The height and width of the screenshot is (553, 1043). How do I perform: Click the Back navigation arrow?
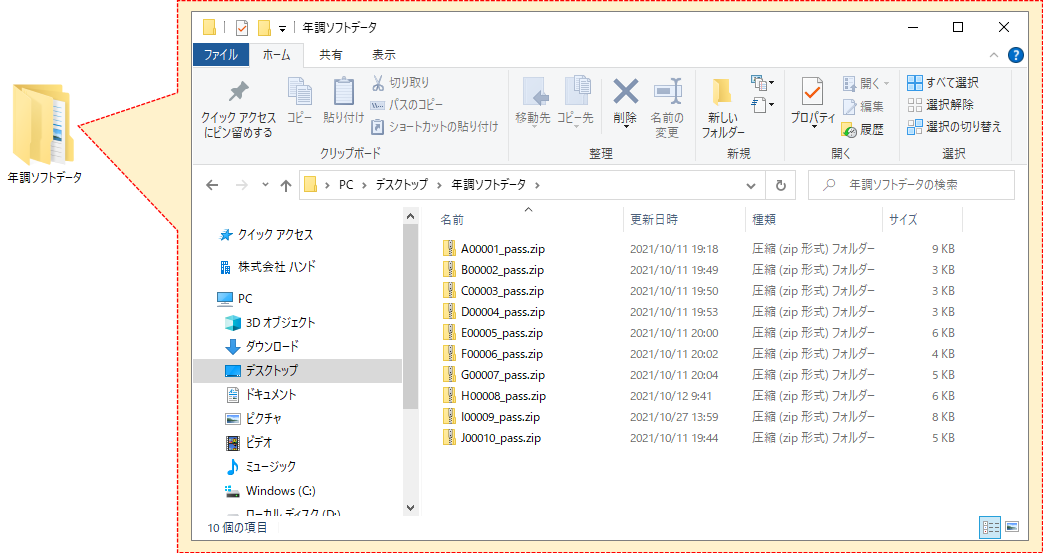point(212,186)
